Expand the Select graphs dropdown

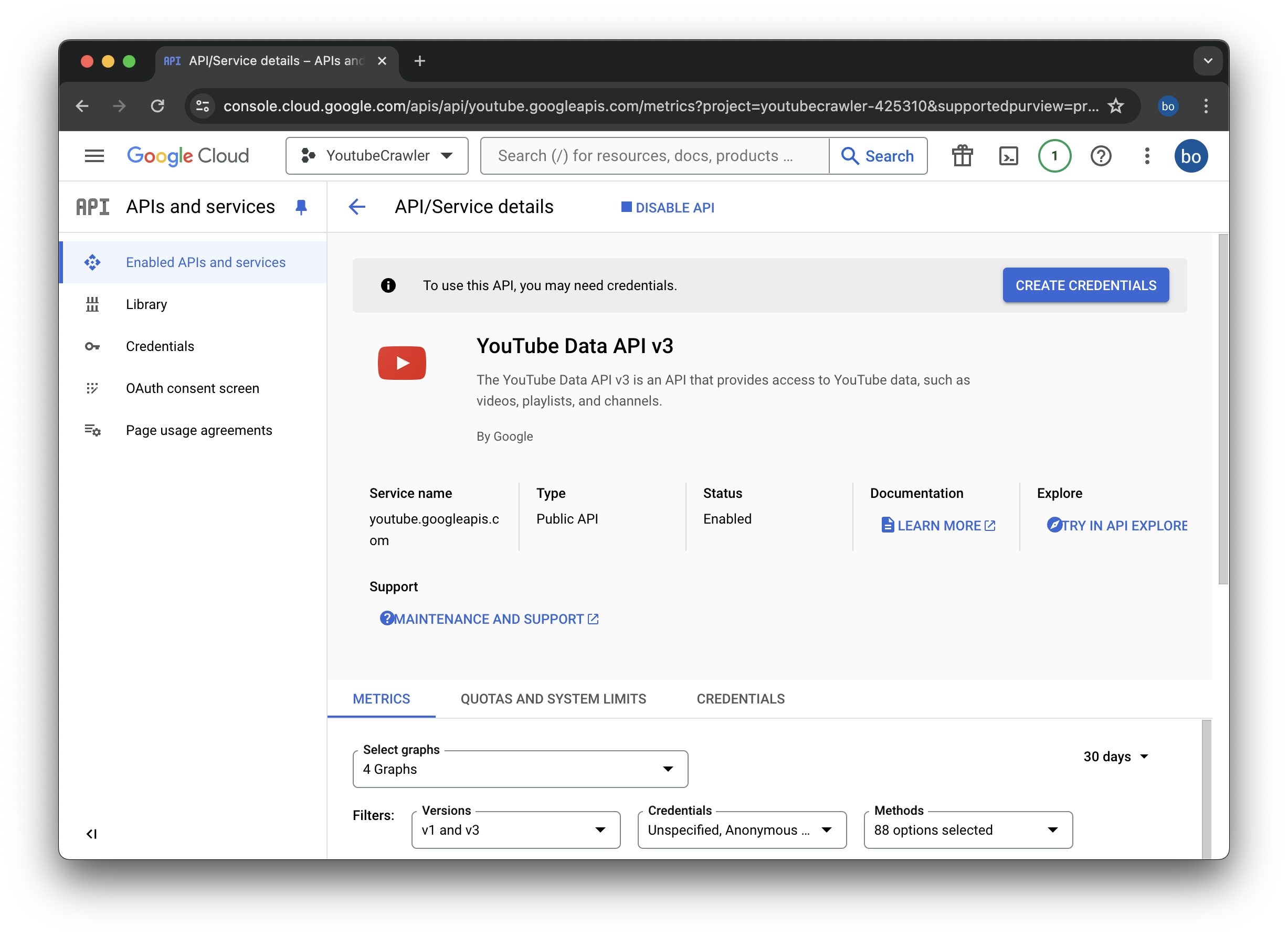(x=520, y=769)
